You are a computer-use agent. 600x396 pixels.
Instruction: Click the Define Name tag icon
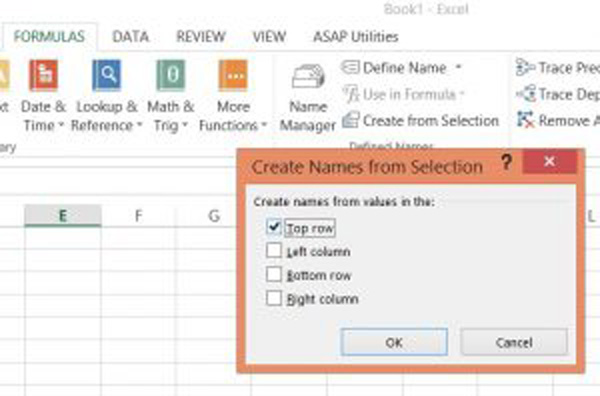[x=351, y=67]
